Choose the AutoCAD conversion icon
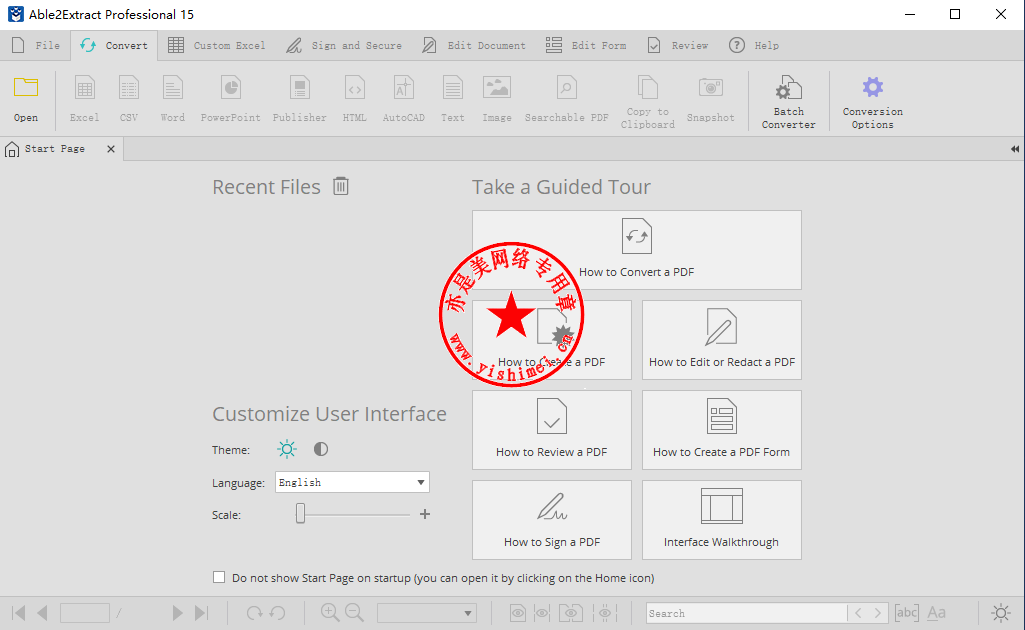The height and width of the screenshot is (630, 1025). click(403, 88)
